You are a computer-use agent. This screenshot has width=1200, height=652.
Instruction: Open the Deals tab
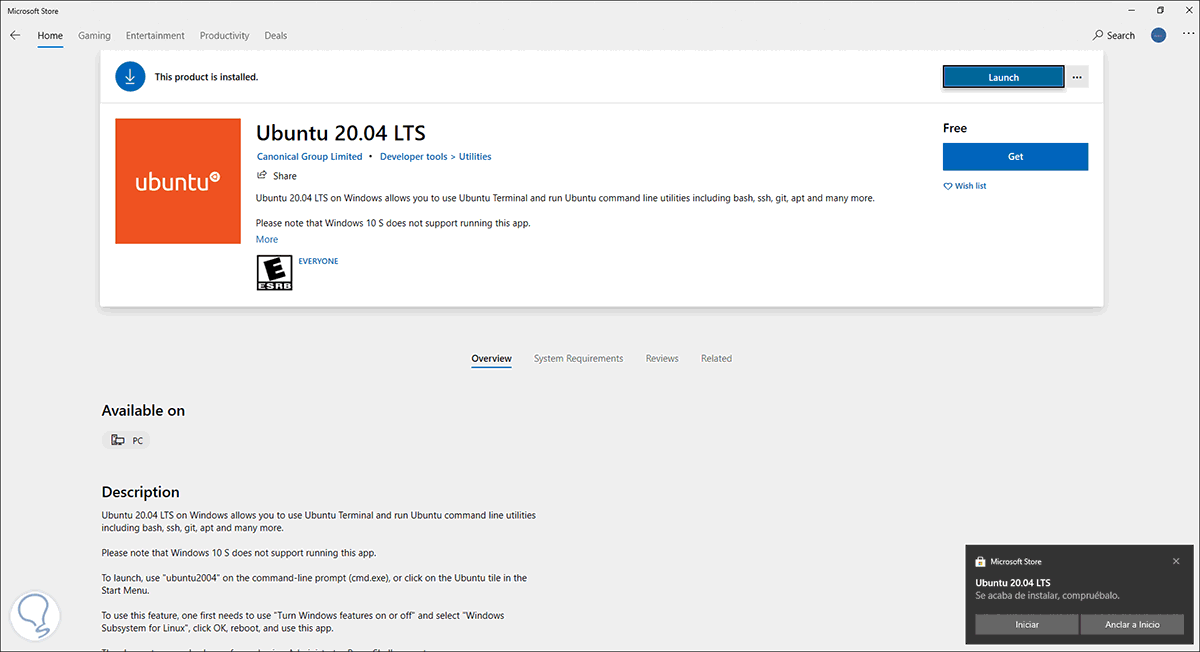pyautogui.click(x=276, y=35)
